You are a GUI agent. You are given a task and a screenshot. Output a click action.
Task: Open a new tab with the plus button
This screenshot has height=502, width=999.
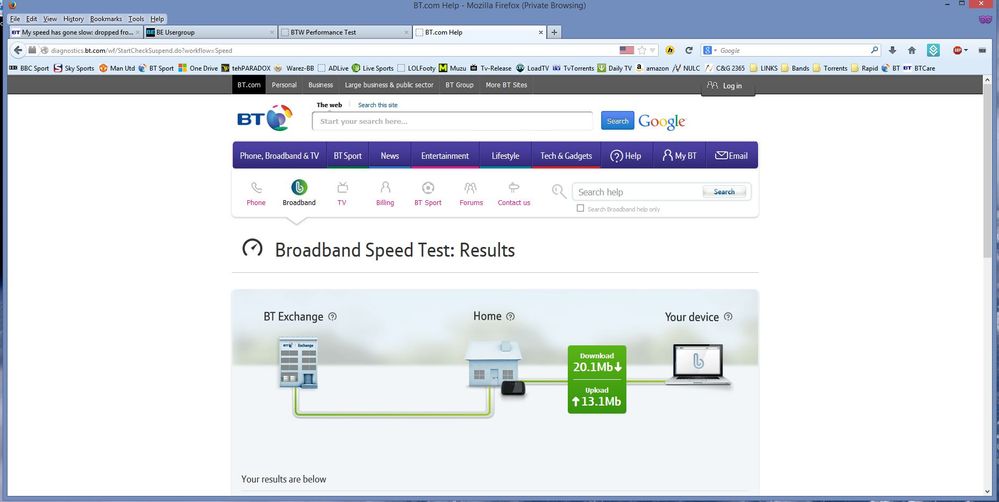[554, 32]
